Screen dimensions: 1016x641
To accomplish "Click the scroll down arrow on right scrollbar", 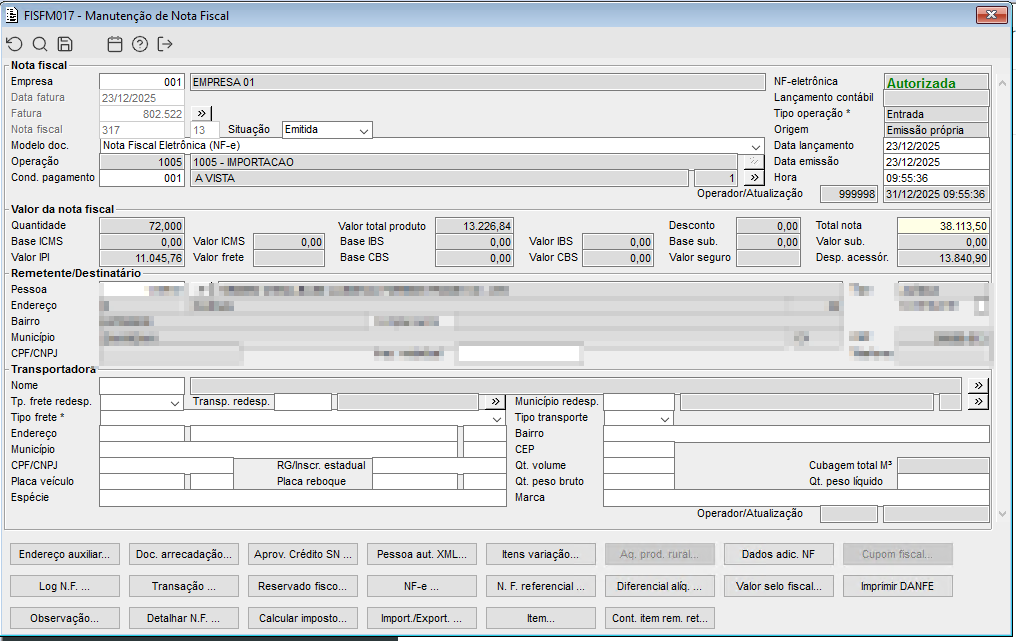I will (x=1004, y=513).
